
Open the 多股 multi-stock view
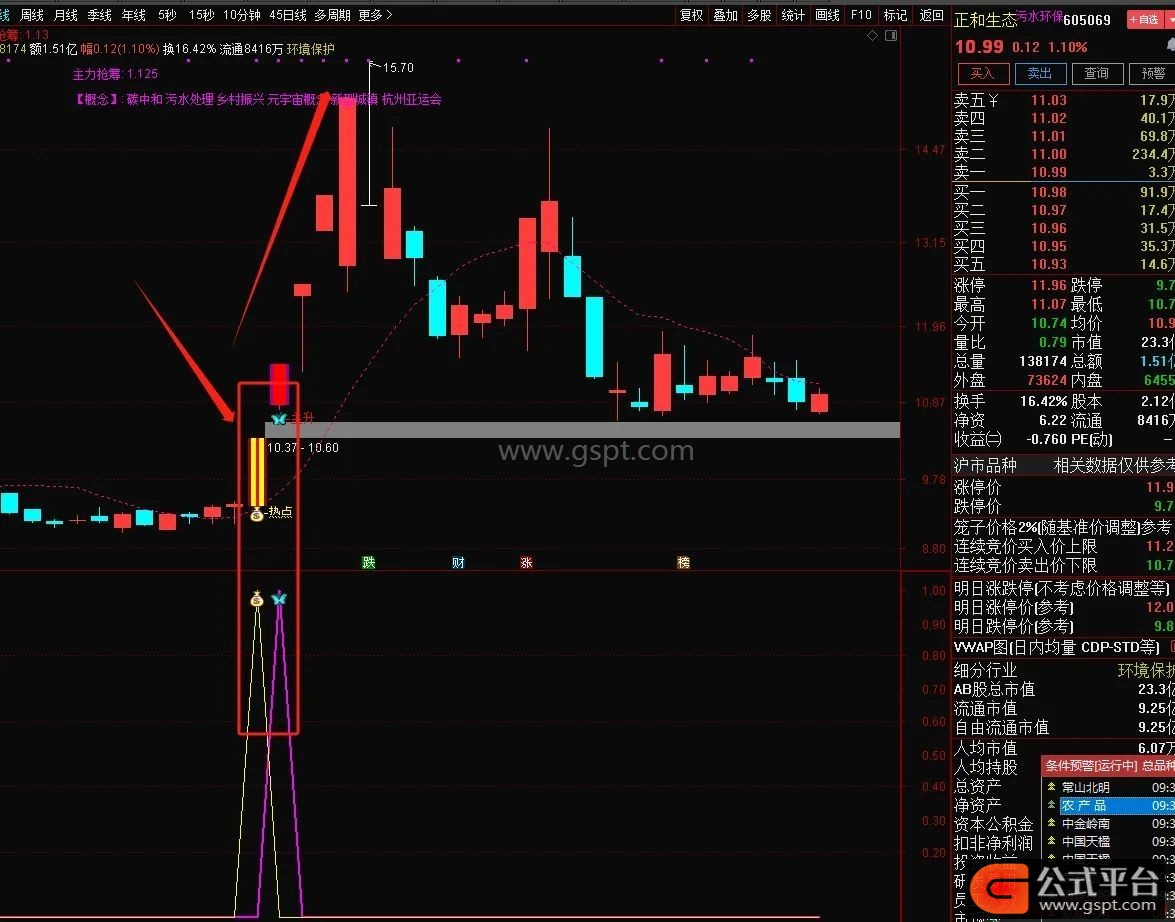point(759,15)
